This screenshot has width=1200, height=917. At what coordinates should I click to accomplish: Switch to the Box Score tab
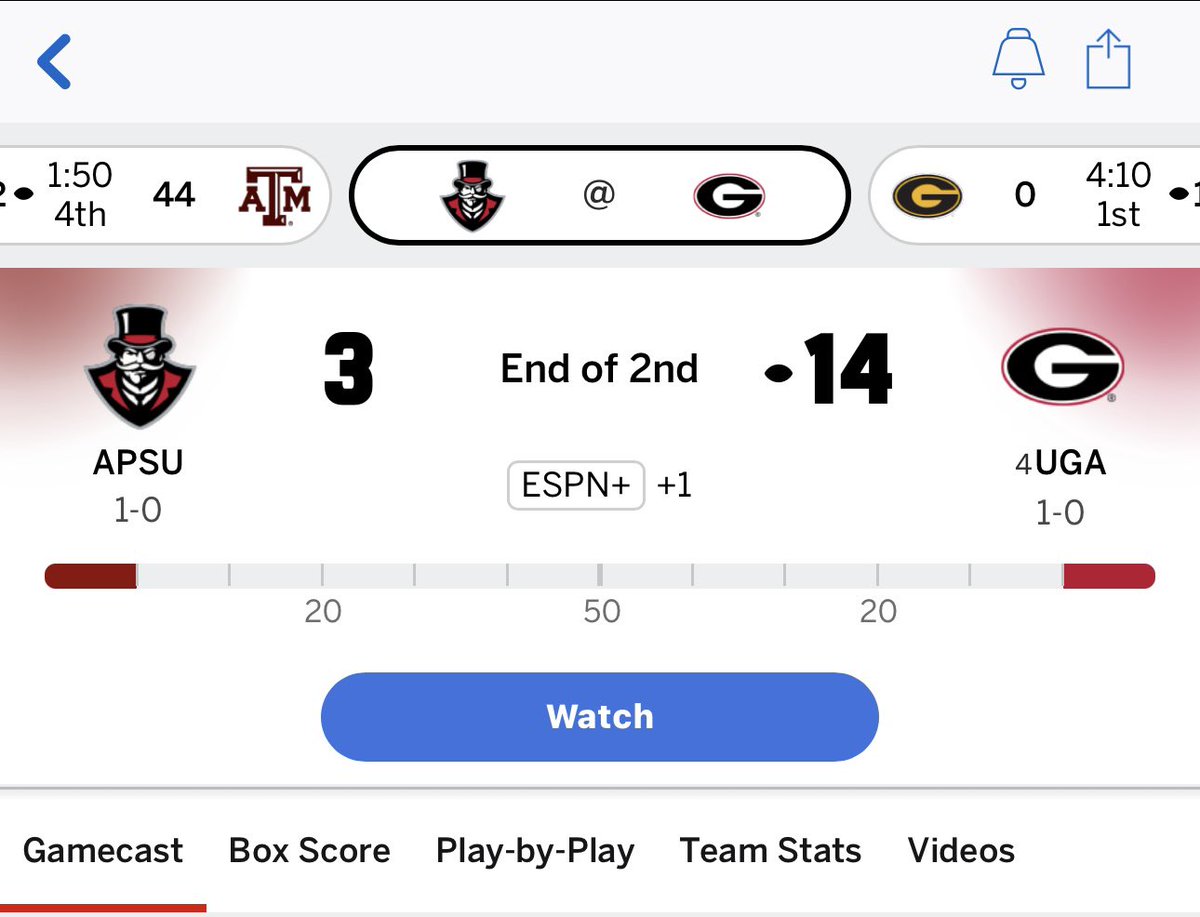pyautogui.click(x=310, y=851)
